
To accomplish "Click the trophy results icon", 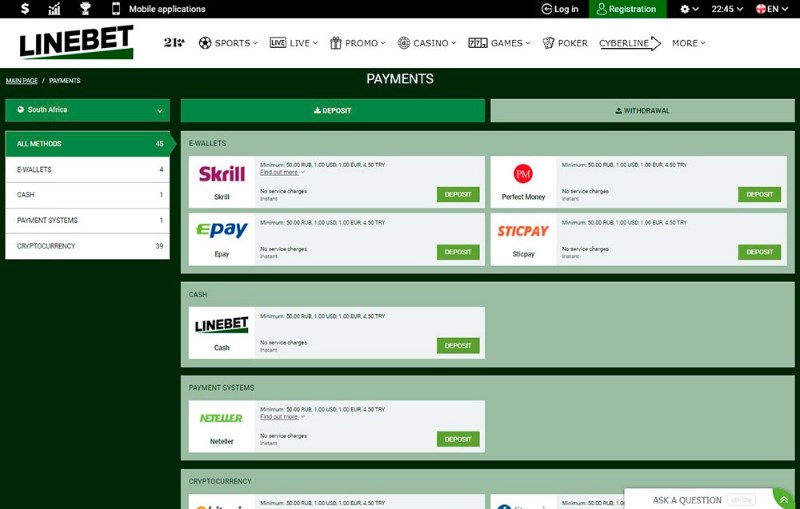I will point(85,9).
